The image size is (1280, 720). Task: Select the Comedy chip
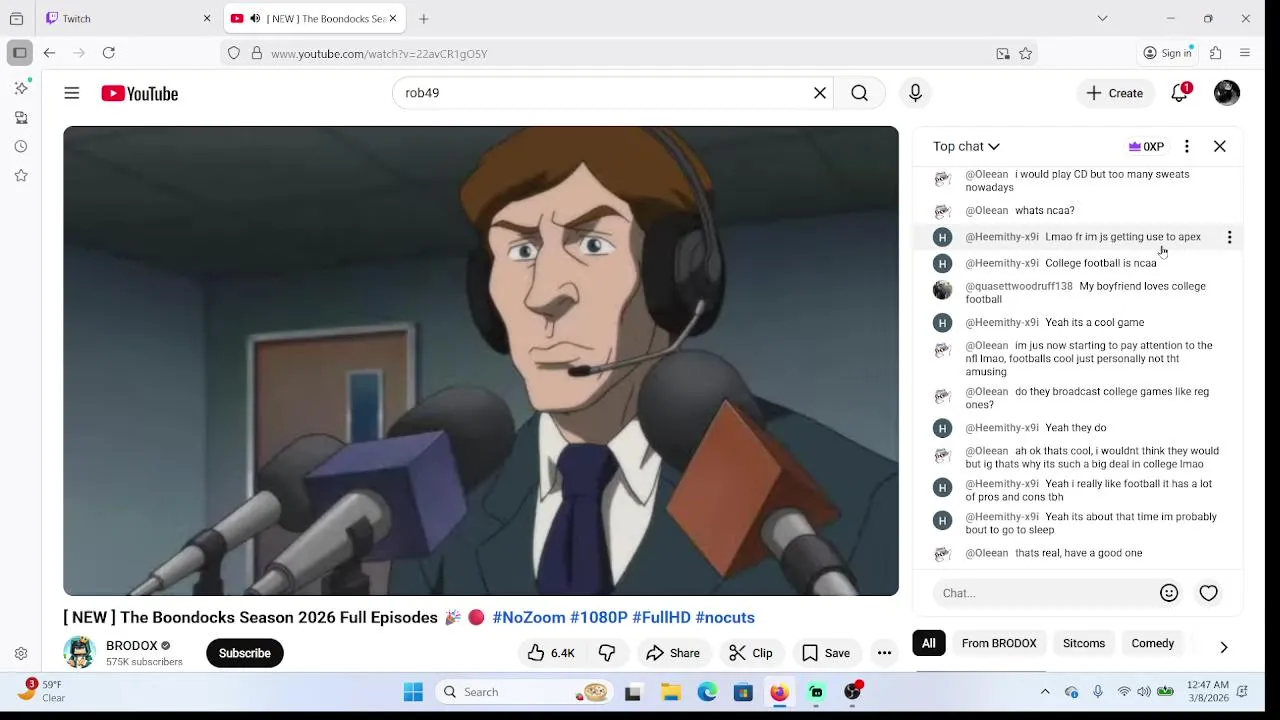pyautogui.click(x=1153, y=643)
